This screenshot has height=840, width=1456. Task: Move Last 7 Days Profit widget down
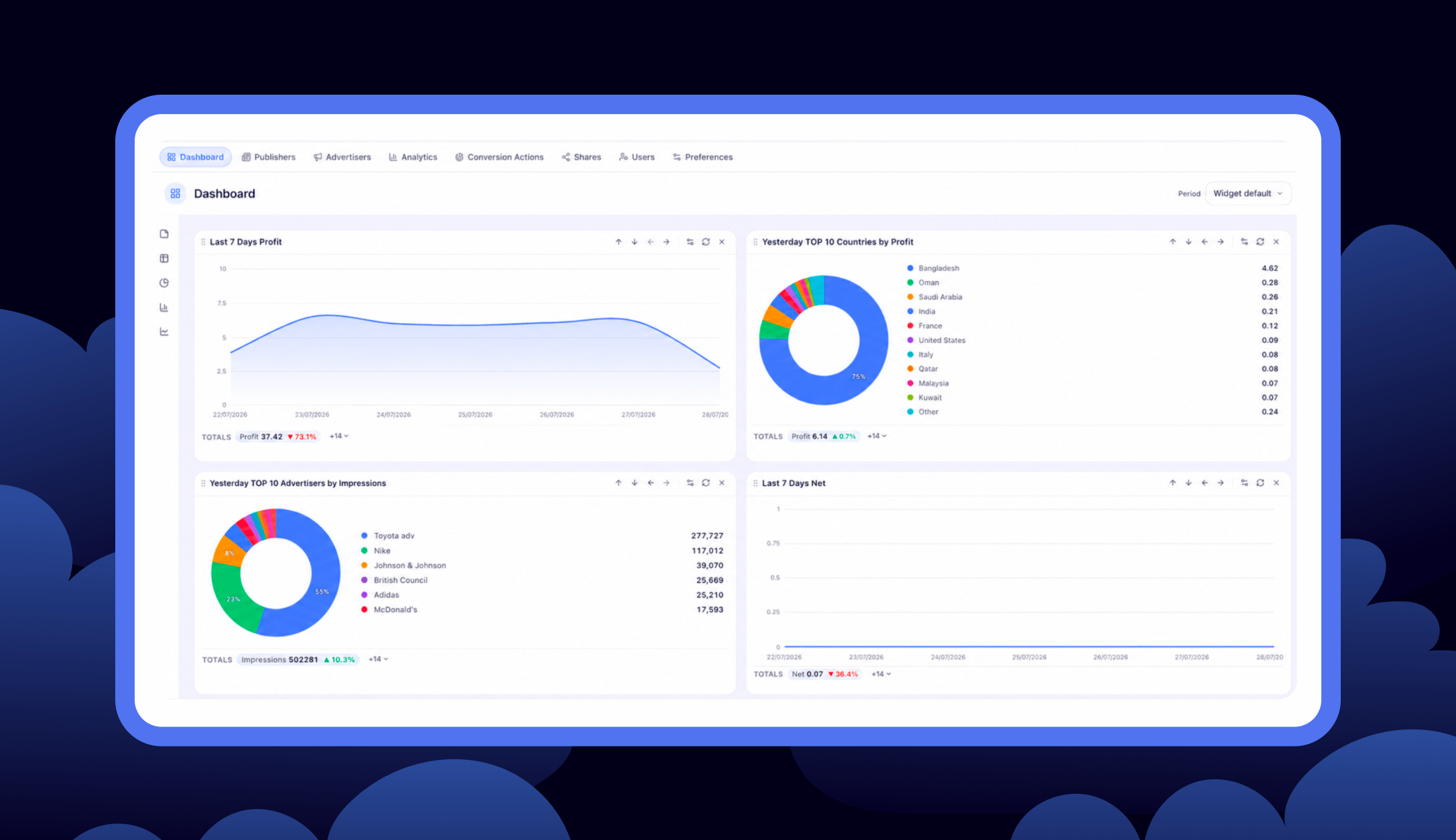click(635, 242)
